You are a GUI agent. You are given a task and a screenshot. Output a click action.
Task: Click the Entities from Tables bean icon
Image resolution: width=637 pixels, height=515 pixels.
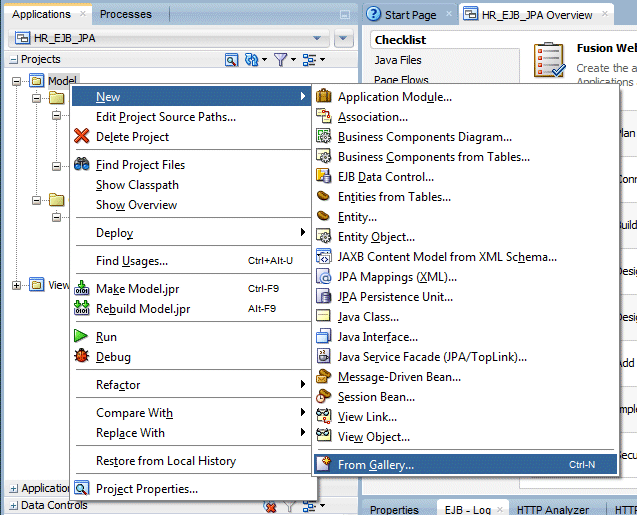[324, 196]
